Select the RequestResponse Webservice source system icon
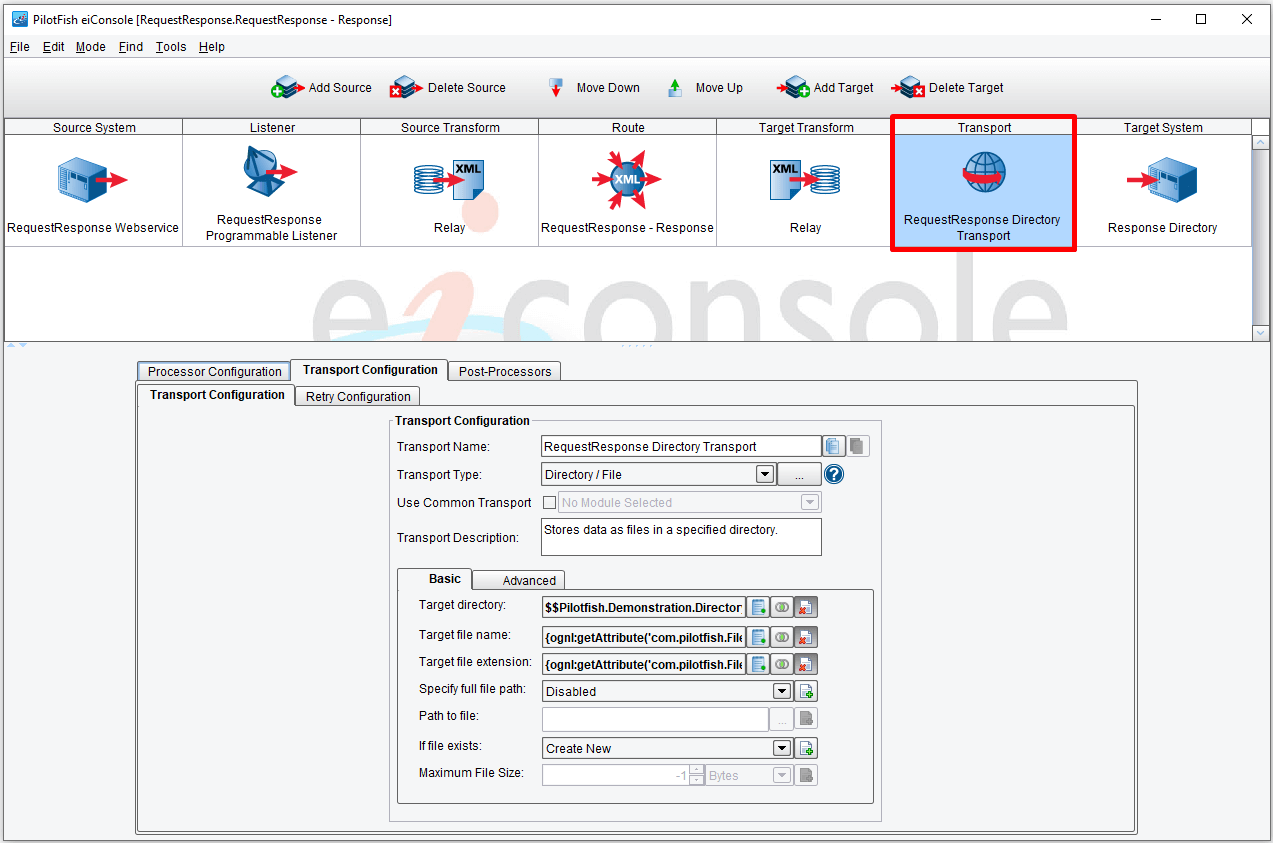 93,180
